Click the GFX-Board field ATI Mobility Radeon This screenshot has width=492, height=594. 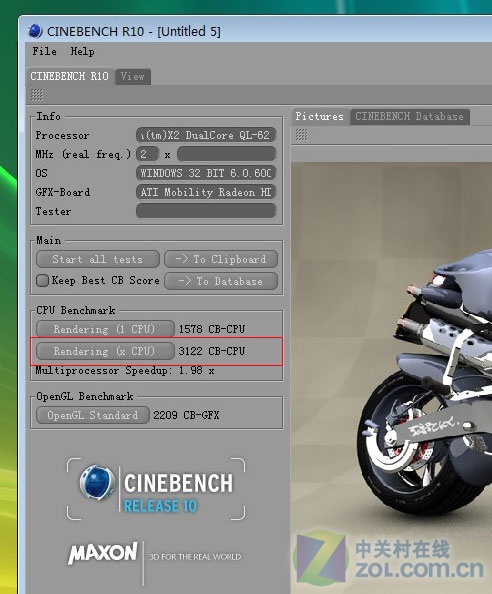click(x=206, y=192)
